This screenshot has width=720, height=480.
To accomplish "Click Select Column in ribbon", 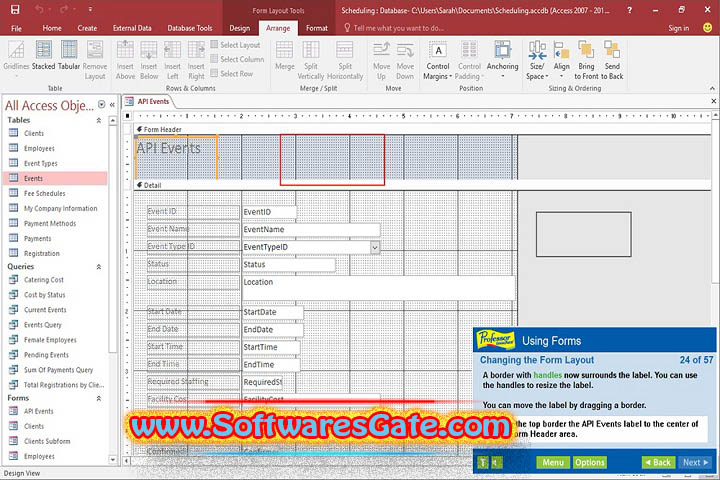I will [237, 59].
